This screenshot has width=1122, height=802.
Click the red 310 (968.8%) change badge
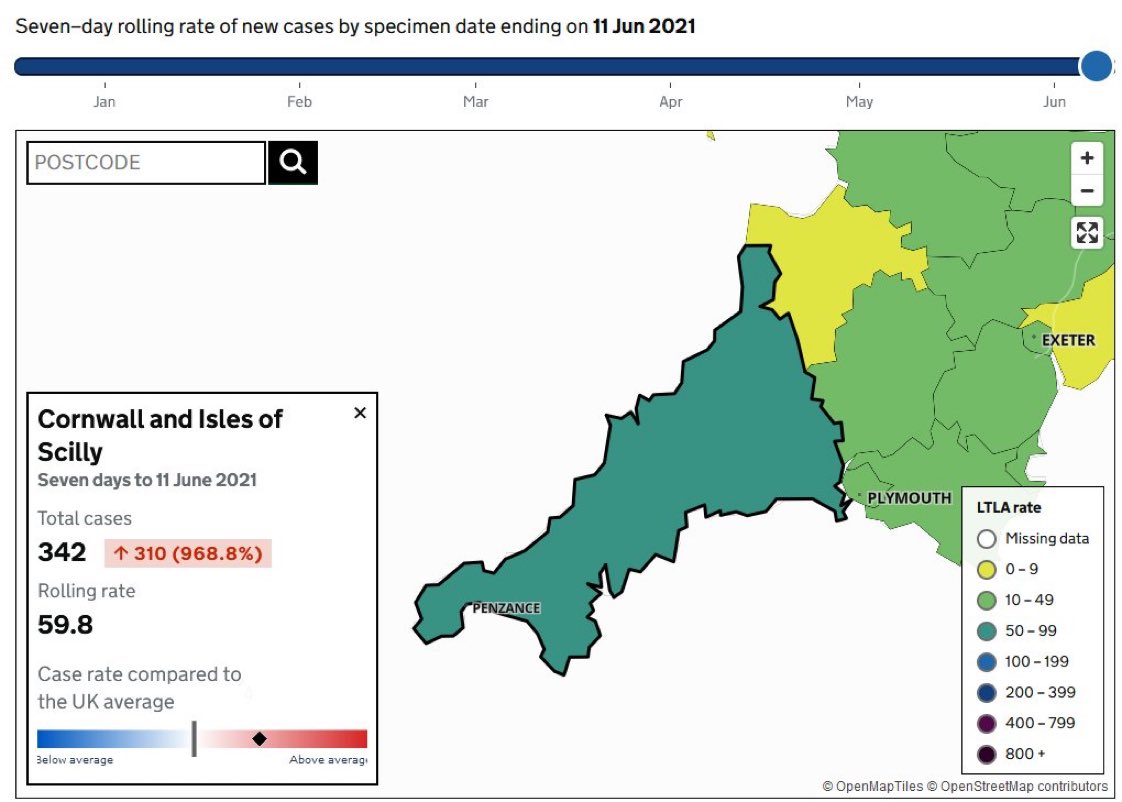188,553
